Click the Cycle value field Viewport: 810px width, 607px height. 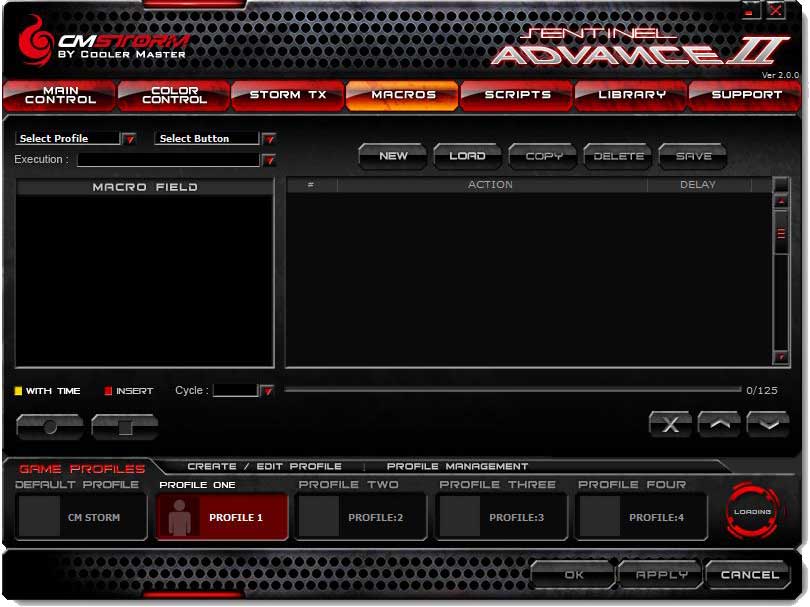[x=236, y=391]
